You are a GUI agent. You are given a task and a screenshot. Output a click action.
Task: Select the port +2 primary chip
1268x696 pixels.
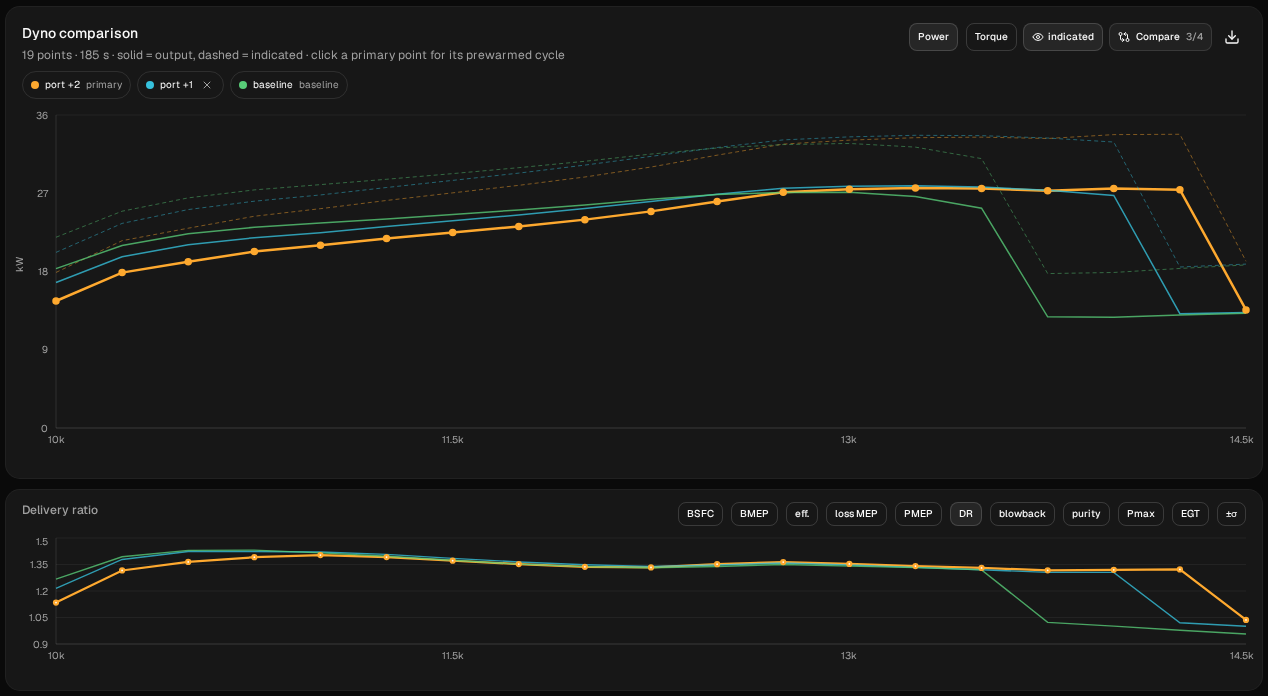tap(77, 85)
